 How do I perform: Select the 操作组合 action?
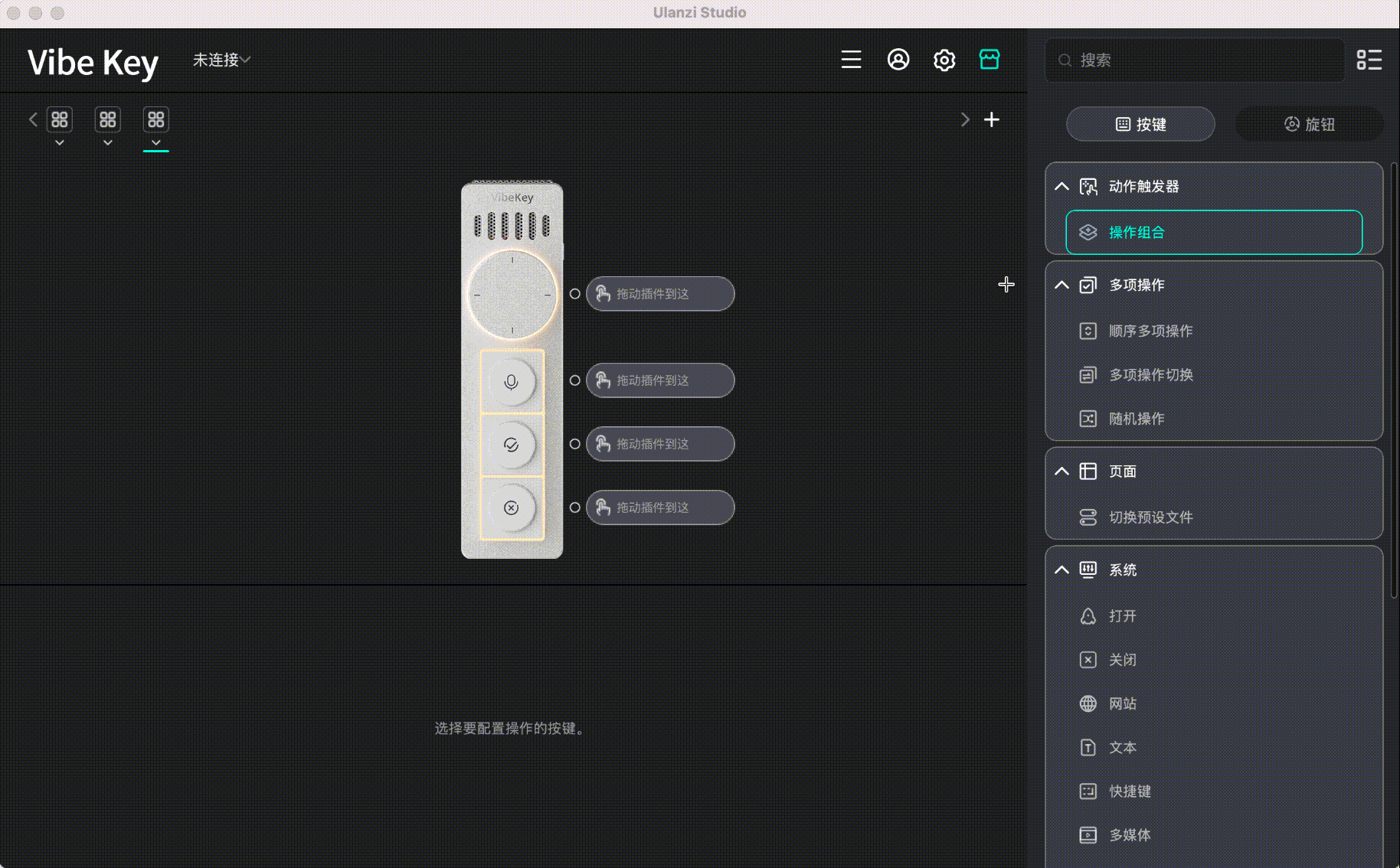pyautogui.click(x=1214, y=232)
